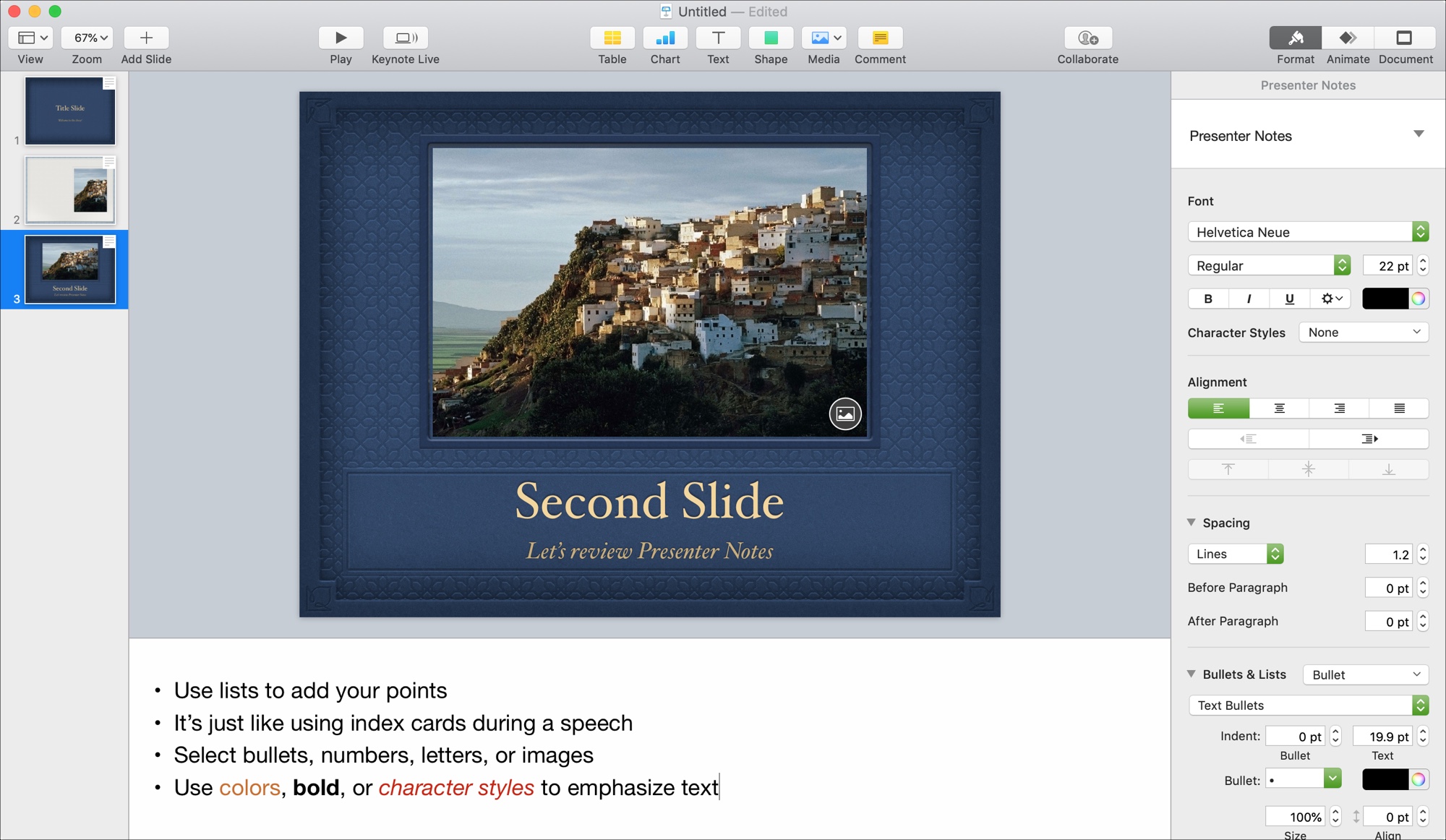This screenshot has height=840, width=1446.
Task: Open the Character Styles dropdown
Action: 1364,332
